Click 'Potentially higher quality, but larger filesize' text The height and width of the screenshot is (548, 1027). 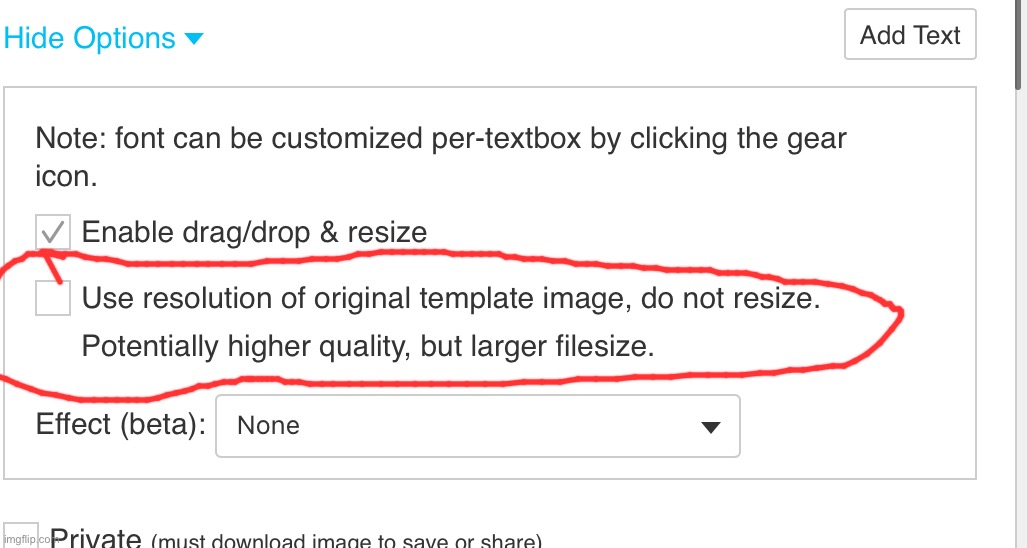coord(367,347)
